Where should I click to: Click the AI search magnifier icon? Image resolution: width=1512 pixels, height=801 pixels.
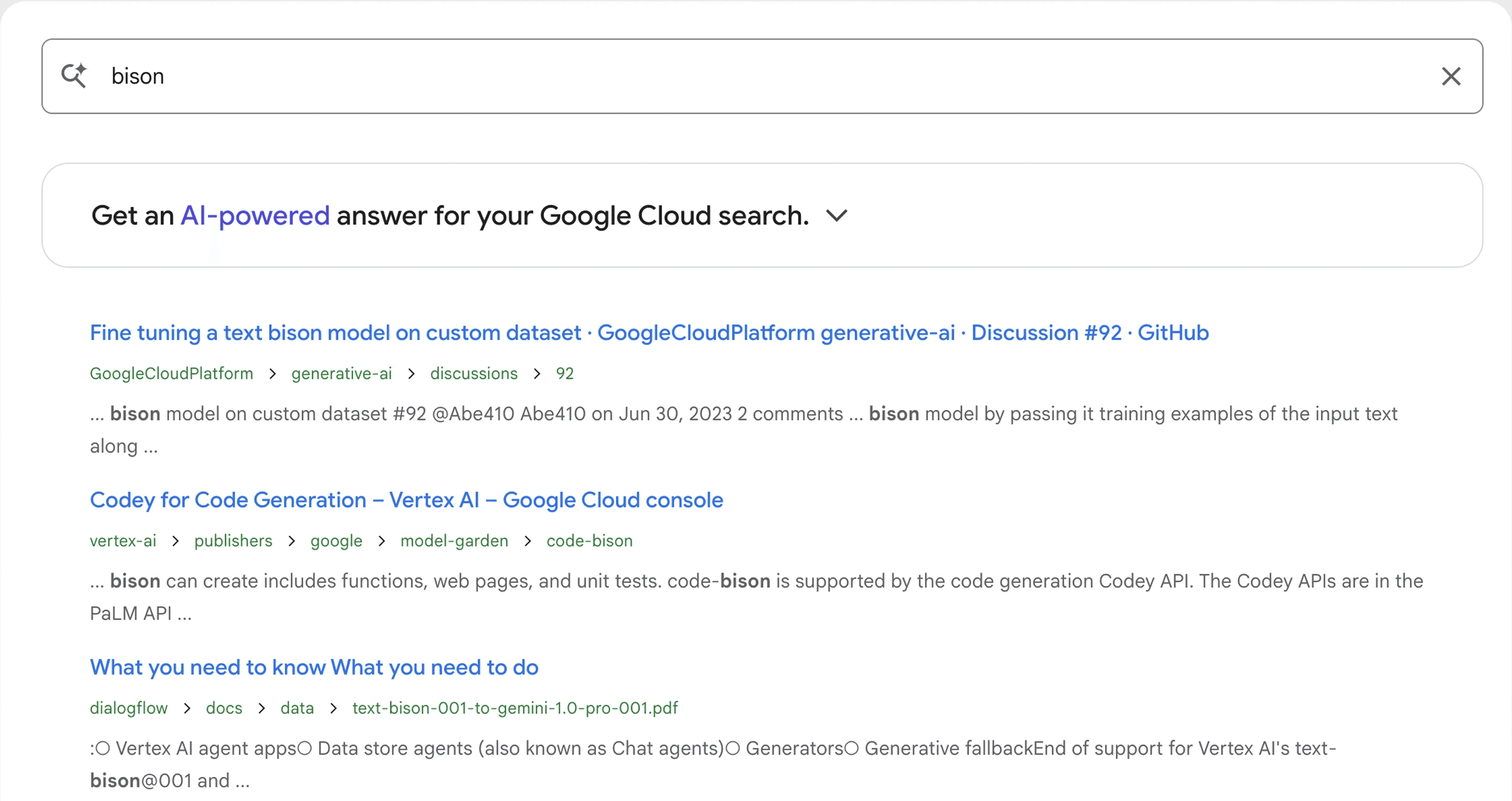(x=74, y=76)
